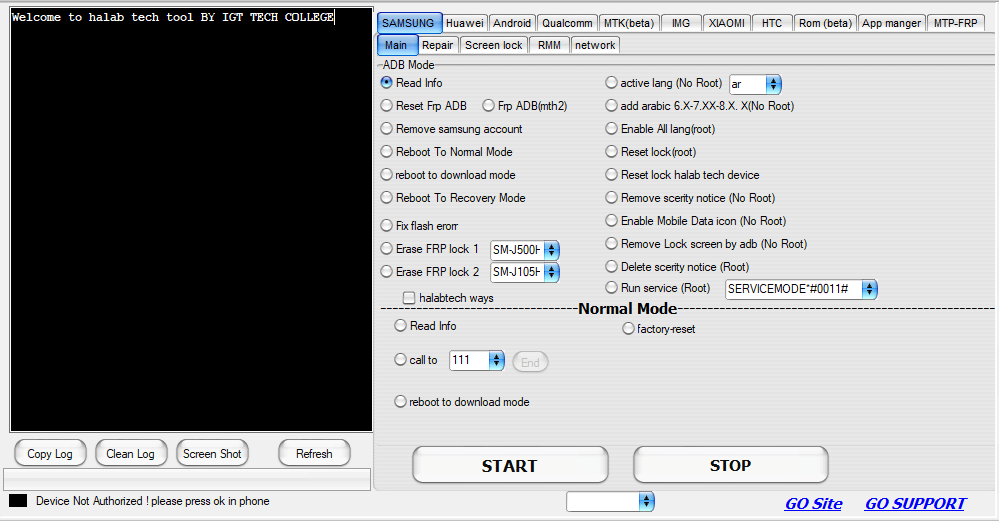
Task: Choose factory-reset option
Action: click(x=628, y=329)
